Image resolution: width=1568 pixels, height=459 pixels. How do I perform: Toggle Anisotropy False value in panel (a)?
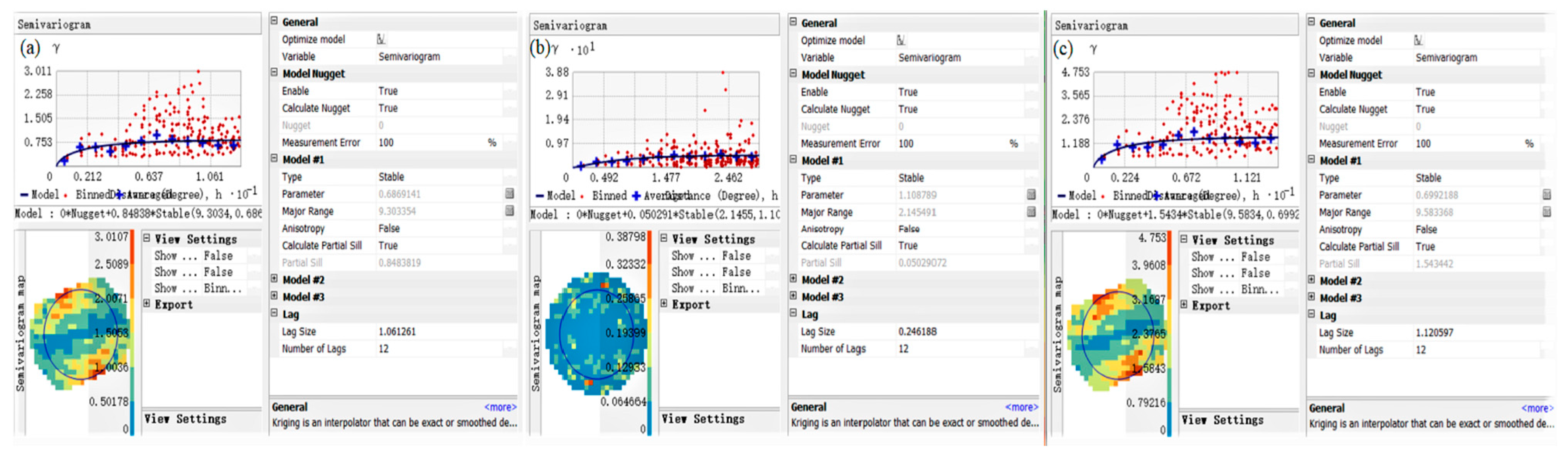[x=389, y=228]
